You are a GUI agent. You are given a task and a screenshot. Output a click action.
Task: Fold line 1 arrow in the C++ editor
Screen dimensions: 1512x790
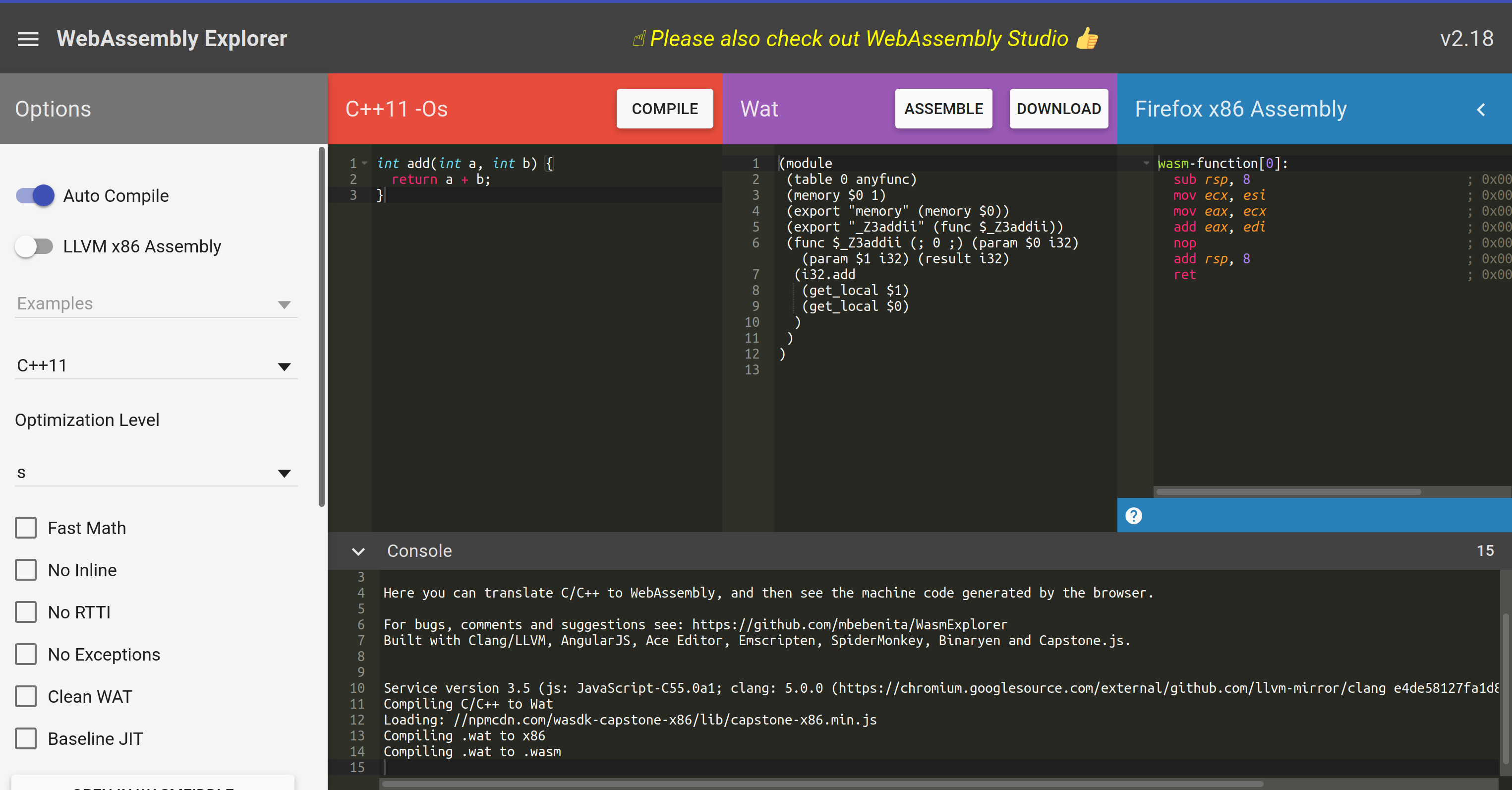tap(365, 163)
